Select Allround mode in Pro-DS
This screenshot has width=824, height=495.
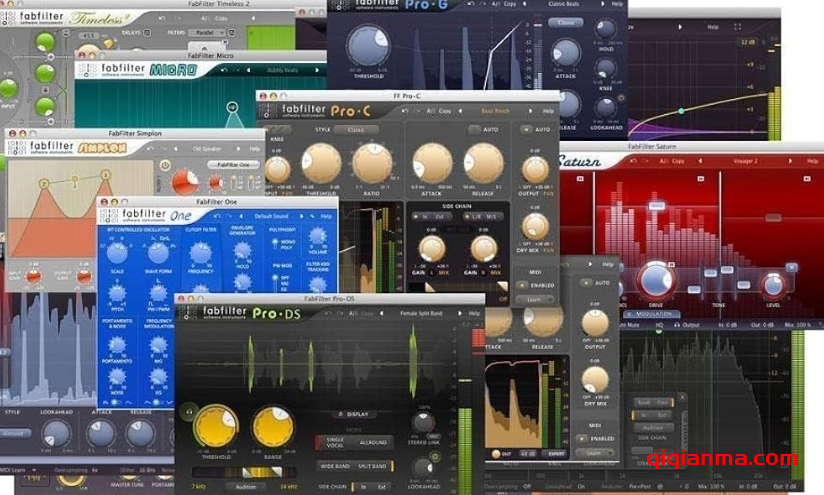(x=373, y=442)
